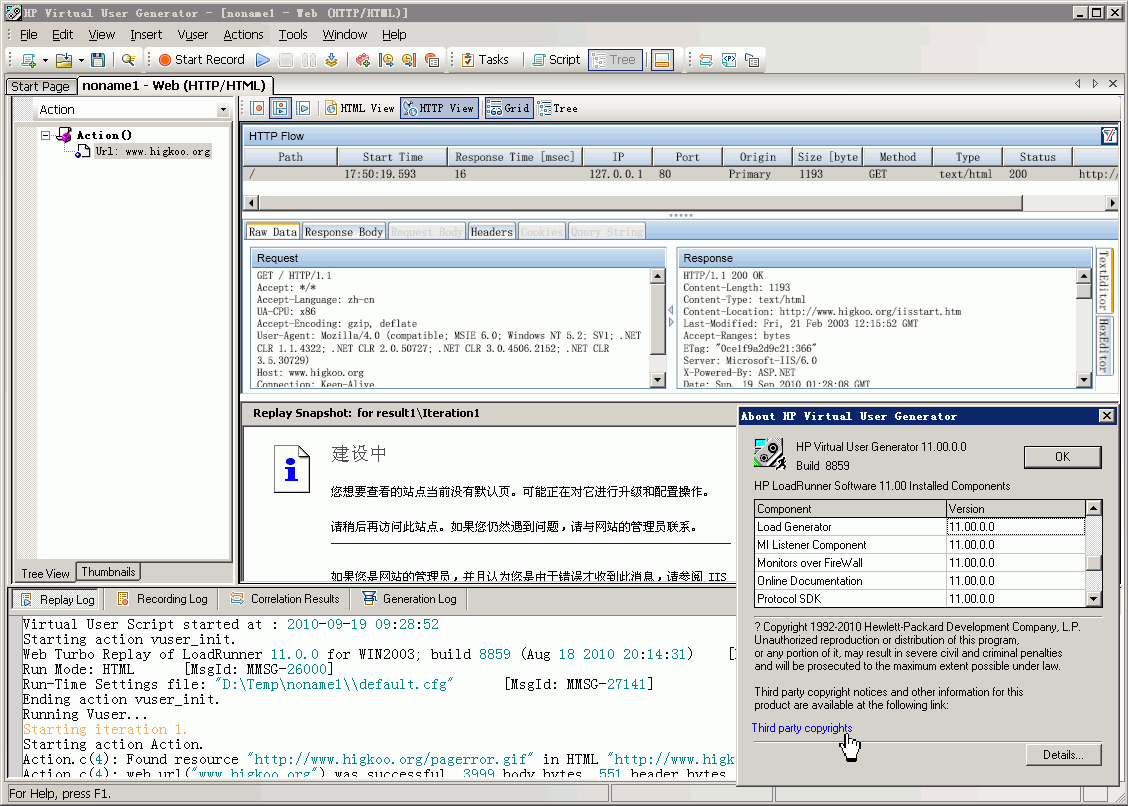Open the Third party copyrights link

[x=802, y=728]
